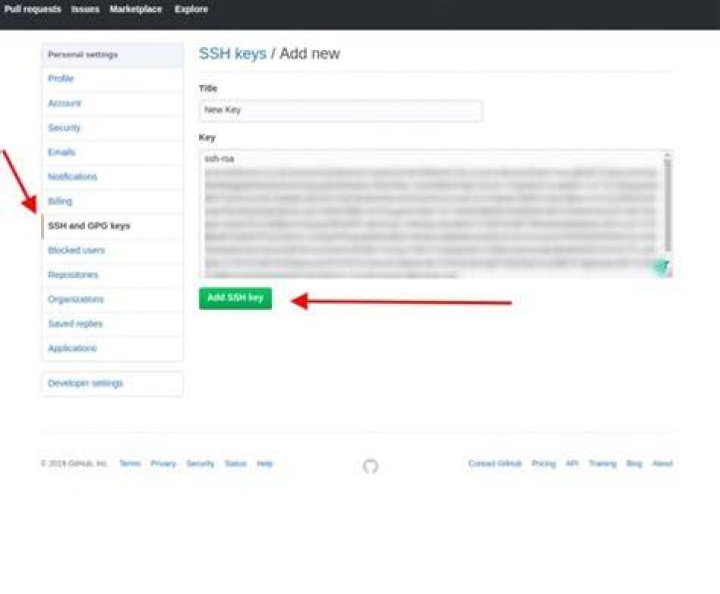Open Applications settings
Screen dimensions: 720x594
[112, 348]
